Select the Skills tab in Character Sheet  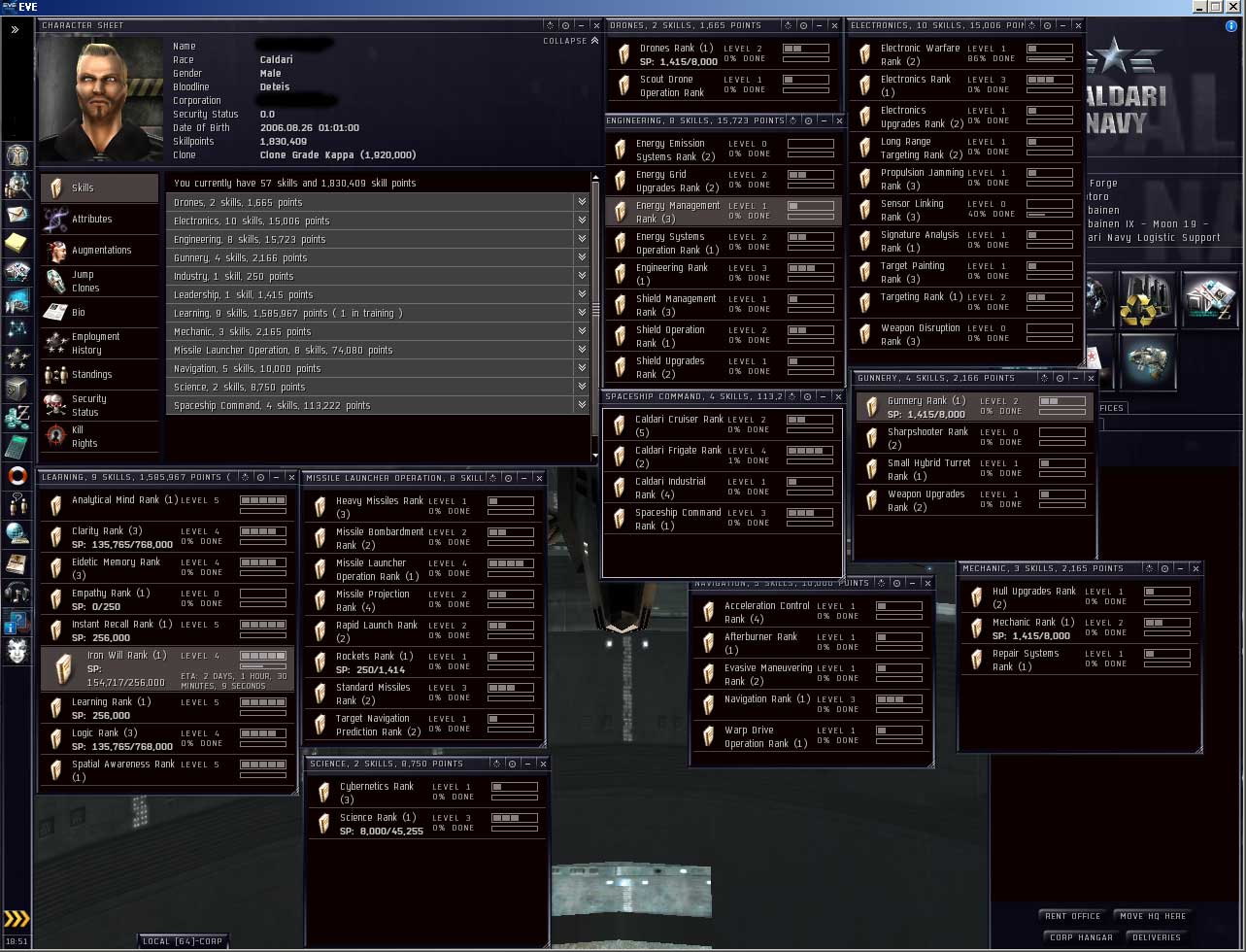click(100, 187)
